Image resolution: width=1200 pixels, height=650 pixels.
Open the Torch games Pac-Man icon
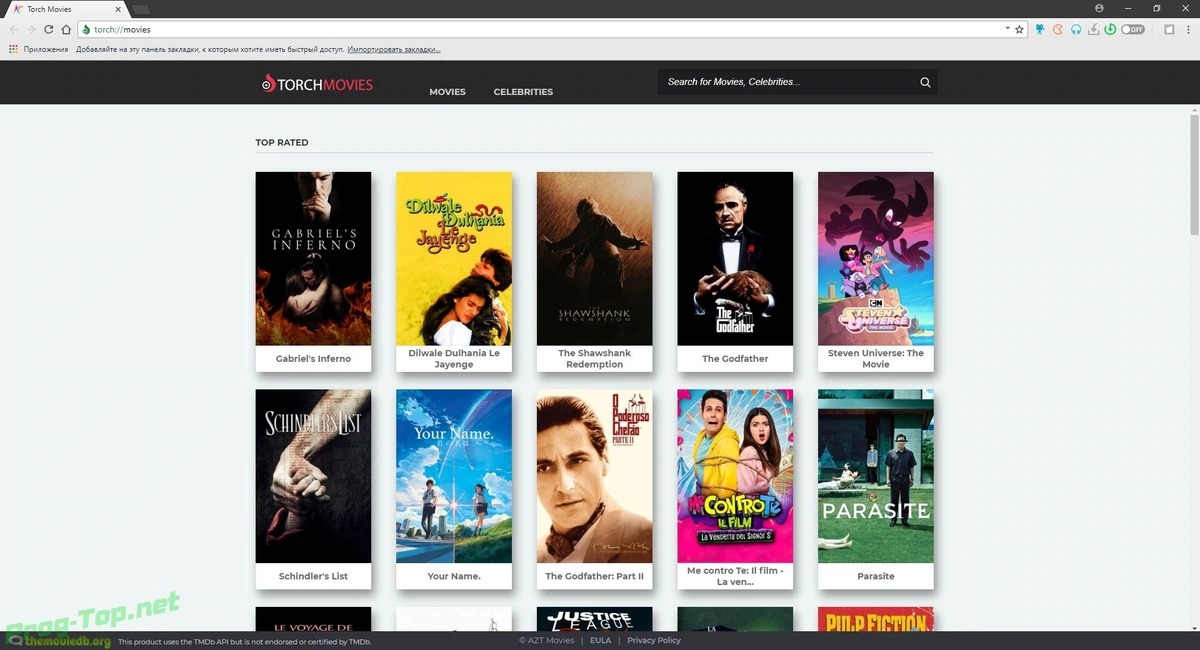tap(1058, 30)
